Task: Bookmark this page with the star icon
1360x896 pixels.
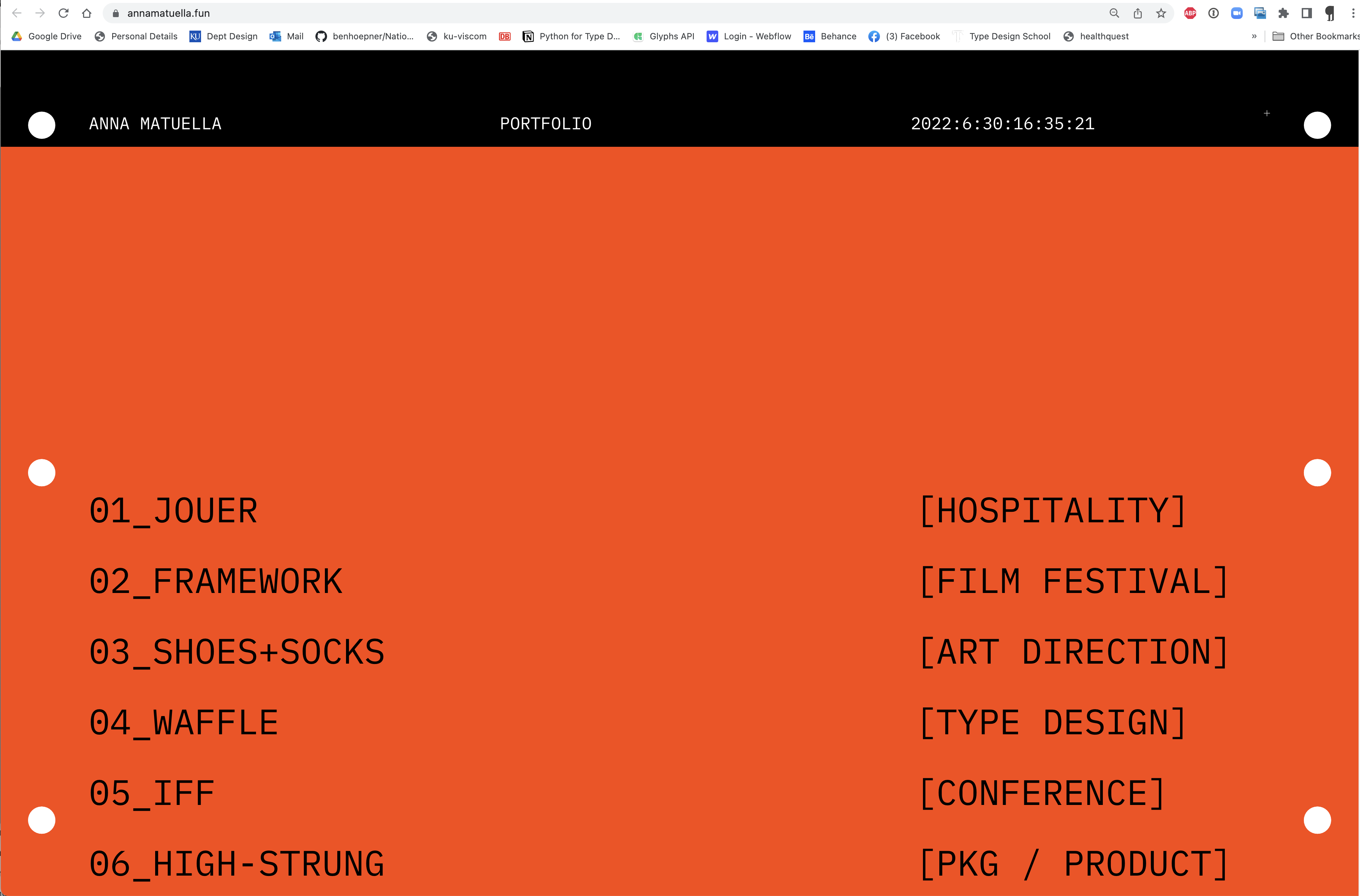Action: tap(1161, 13)
